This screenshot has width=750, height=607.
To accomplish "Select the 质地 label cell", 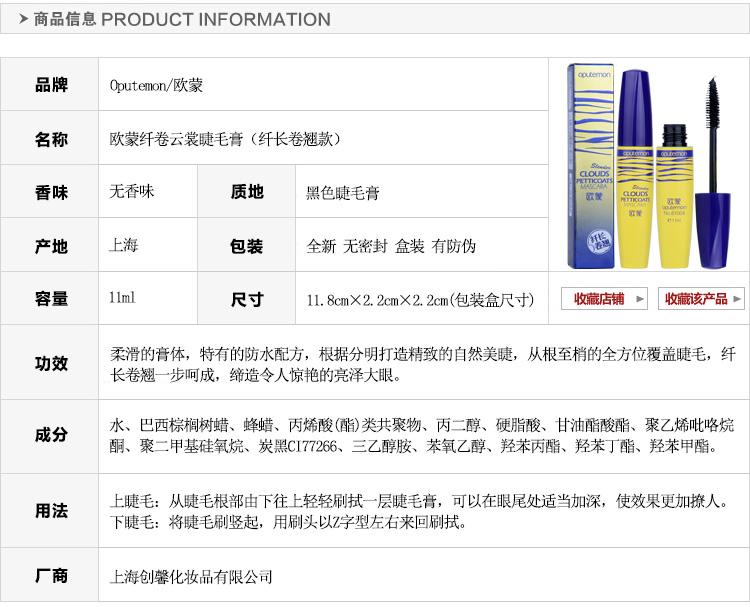I will (246, 191).
